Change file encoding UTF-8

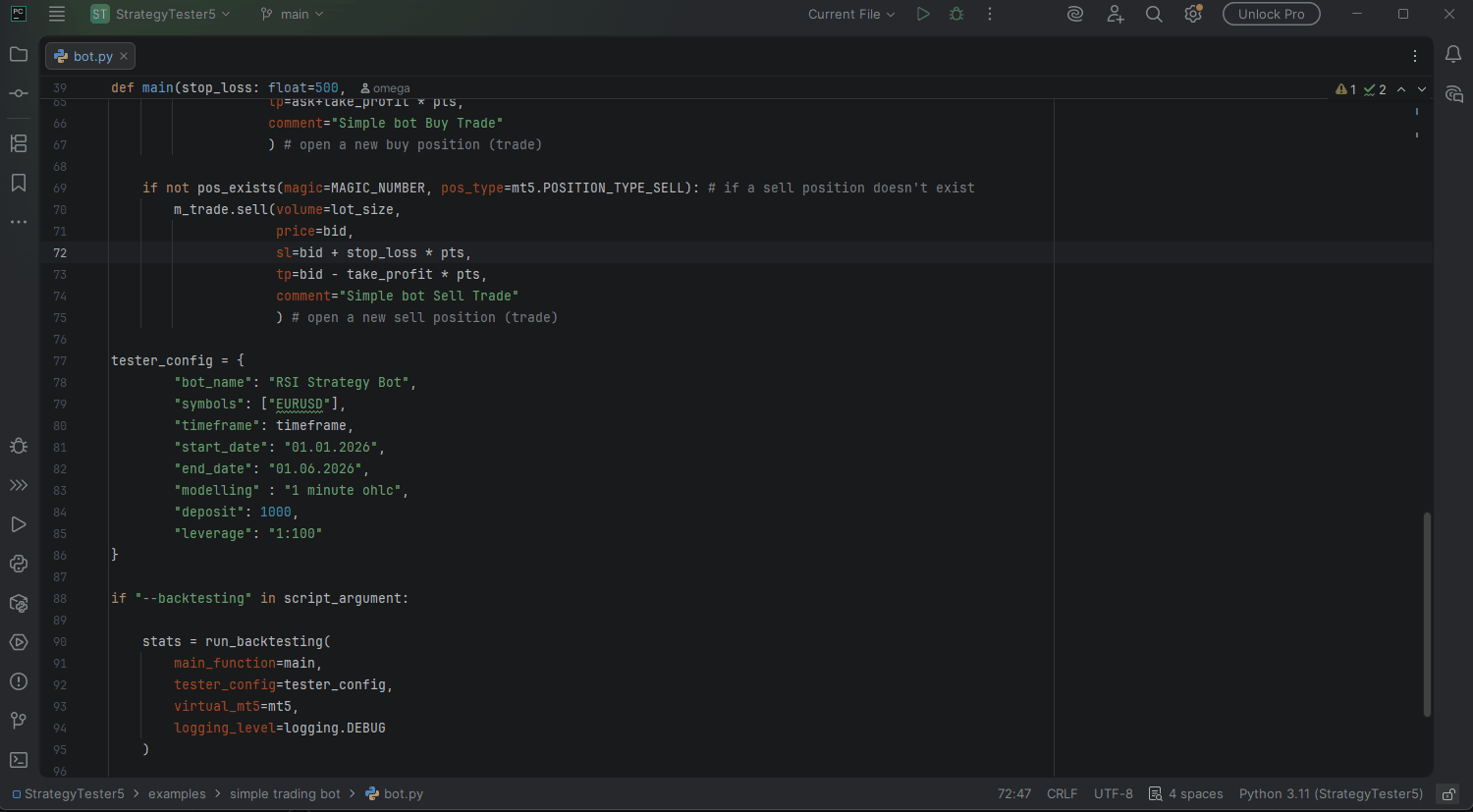[x=1114, y=793]
